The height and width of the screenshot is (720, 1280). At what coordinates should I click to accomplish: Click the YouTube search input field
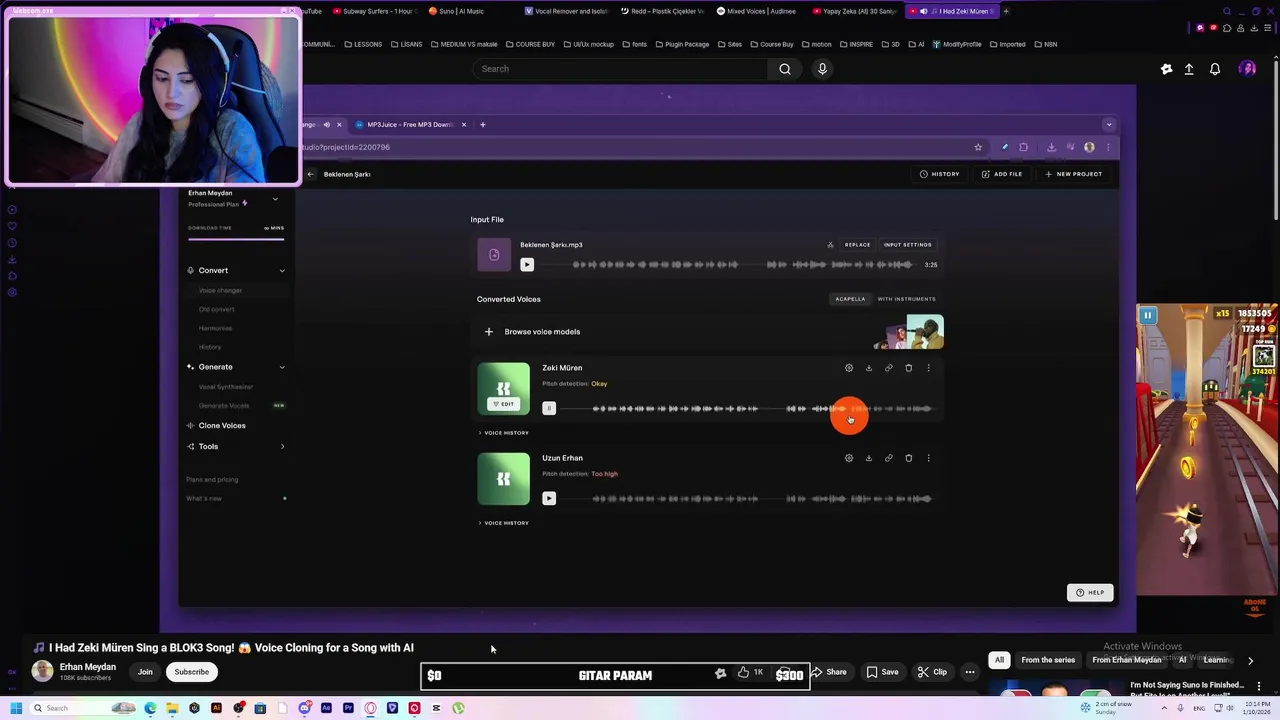(x=620, y=69)
